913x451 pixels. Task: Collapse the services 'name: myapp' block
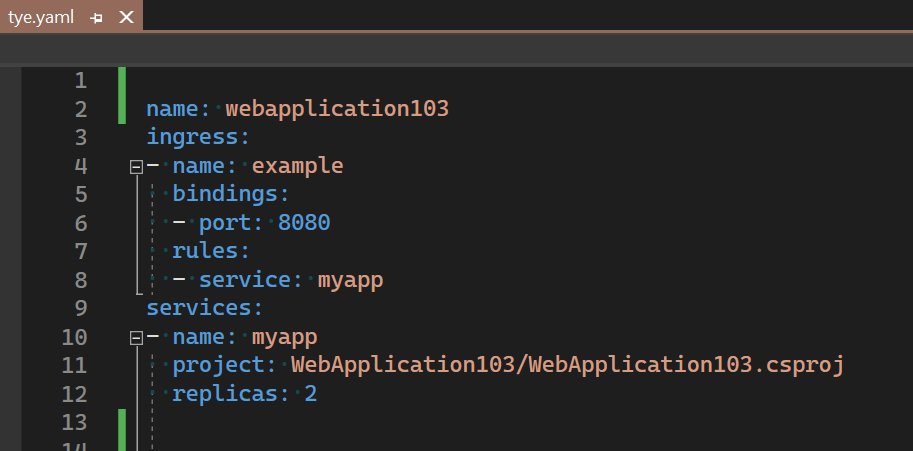click(x=136, y=338)
